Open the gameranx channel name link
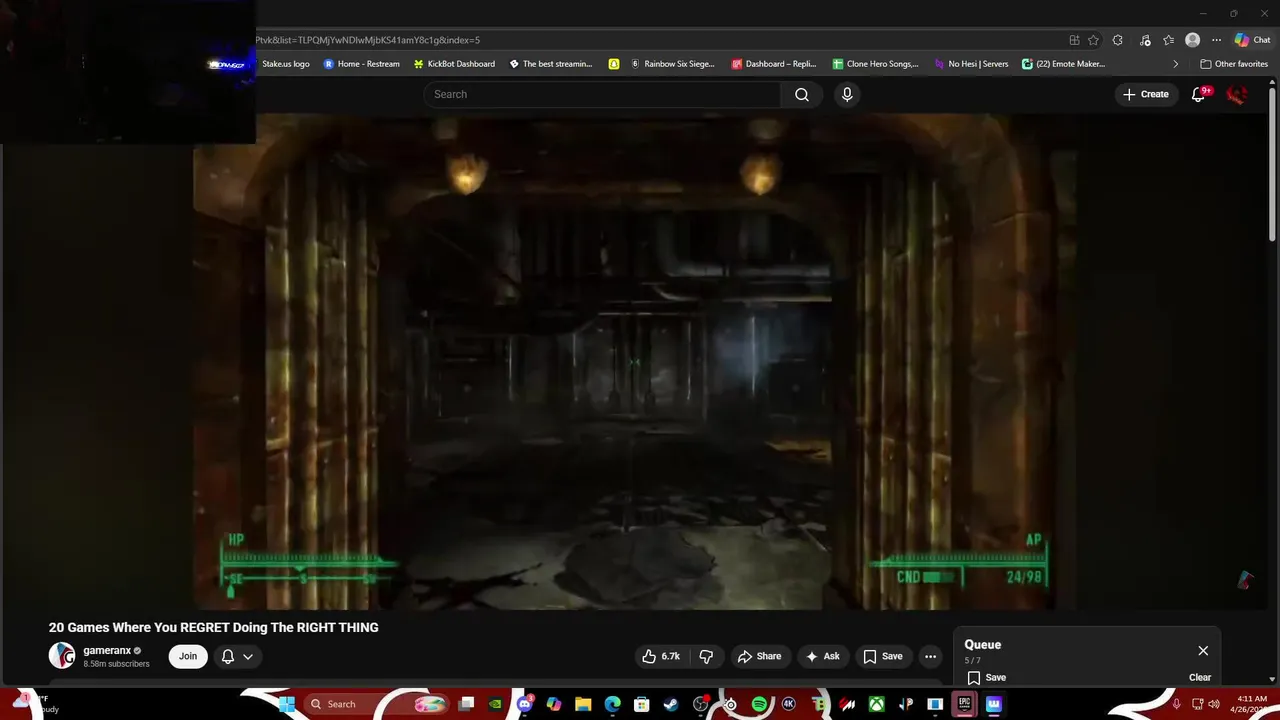This screenshot has width=1280, height=720. pos(107,650)
